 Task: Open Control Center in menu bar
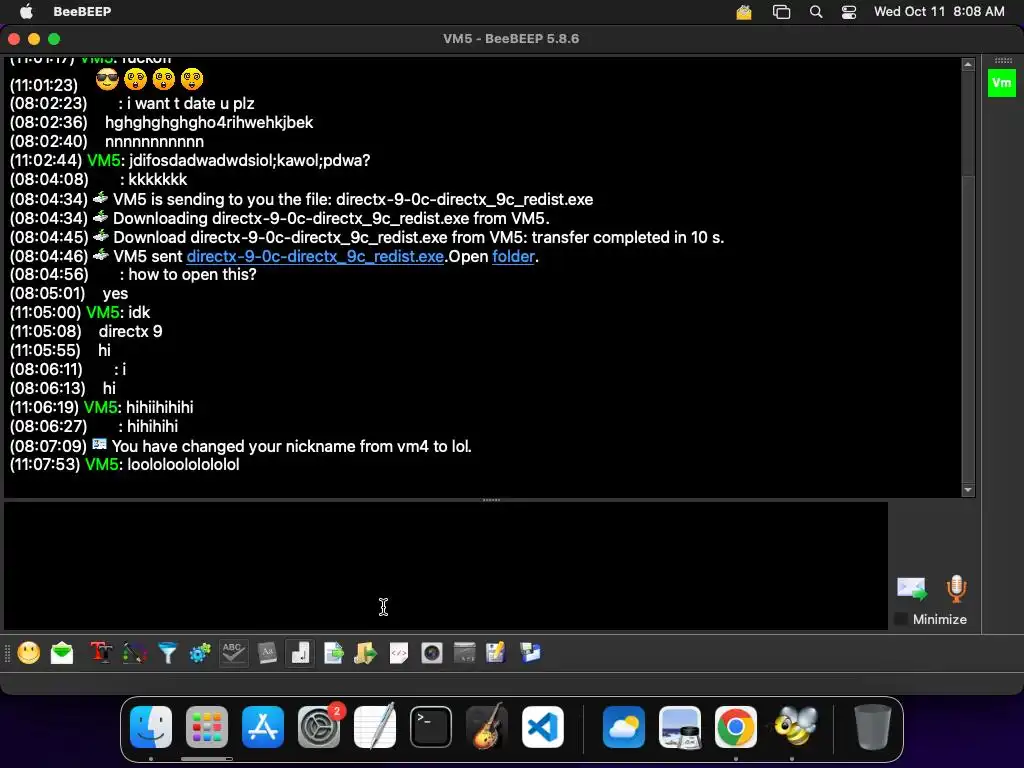tap(848, 12)
